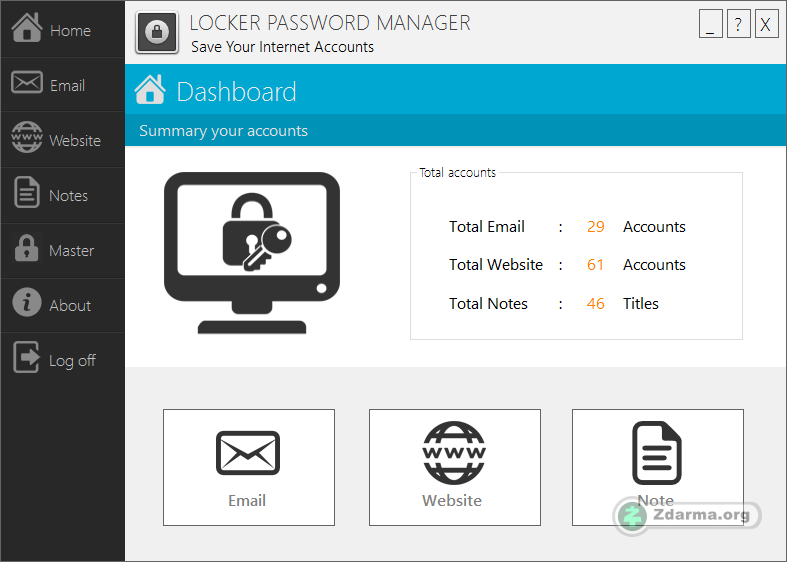Click the Notes document icon in sidebar
Image resolution: width=787 pixels, height=562 pixels.
tap(27, 192)
